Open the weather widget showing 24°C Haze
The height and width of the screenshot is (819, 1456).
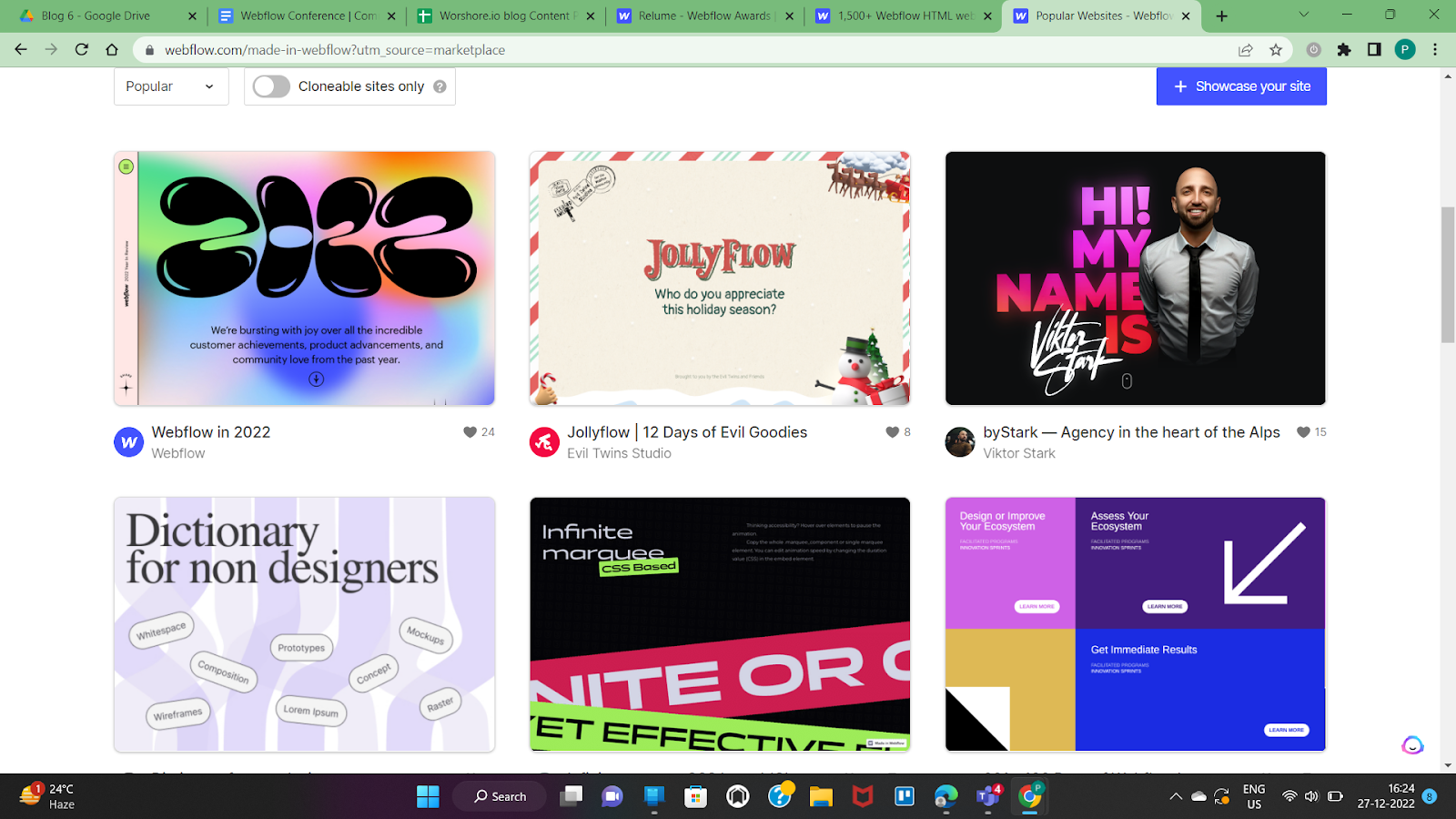(47, 796)
